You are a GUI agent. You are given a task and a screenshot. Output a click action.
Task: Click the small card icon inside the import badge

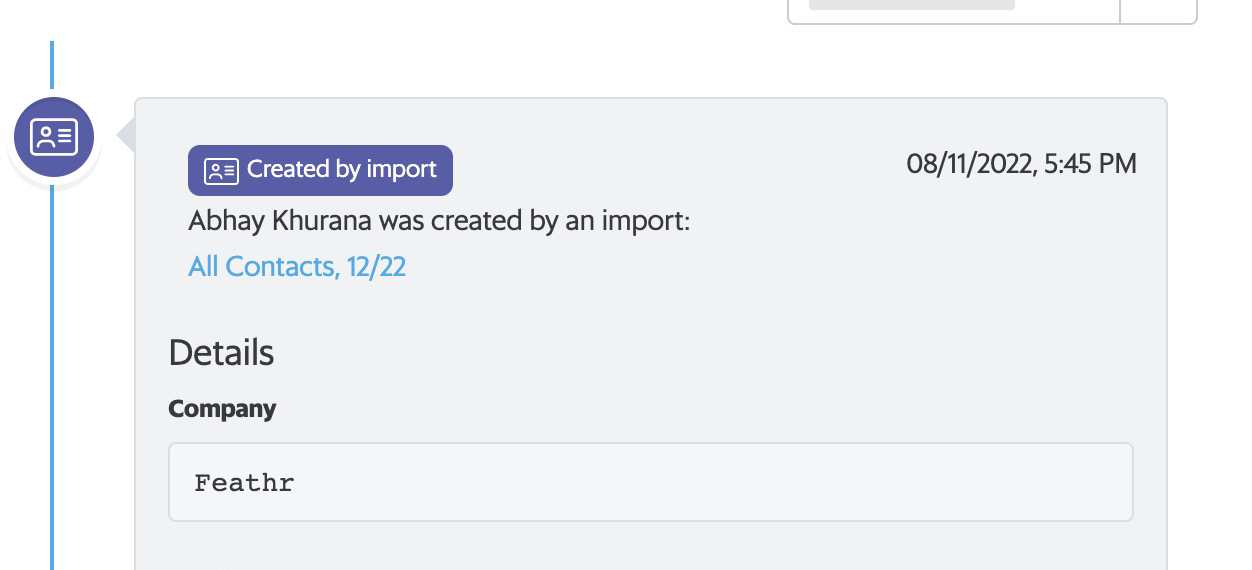220,171
